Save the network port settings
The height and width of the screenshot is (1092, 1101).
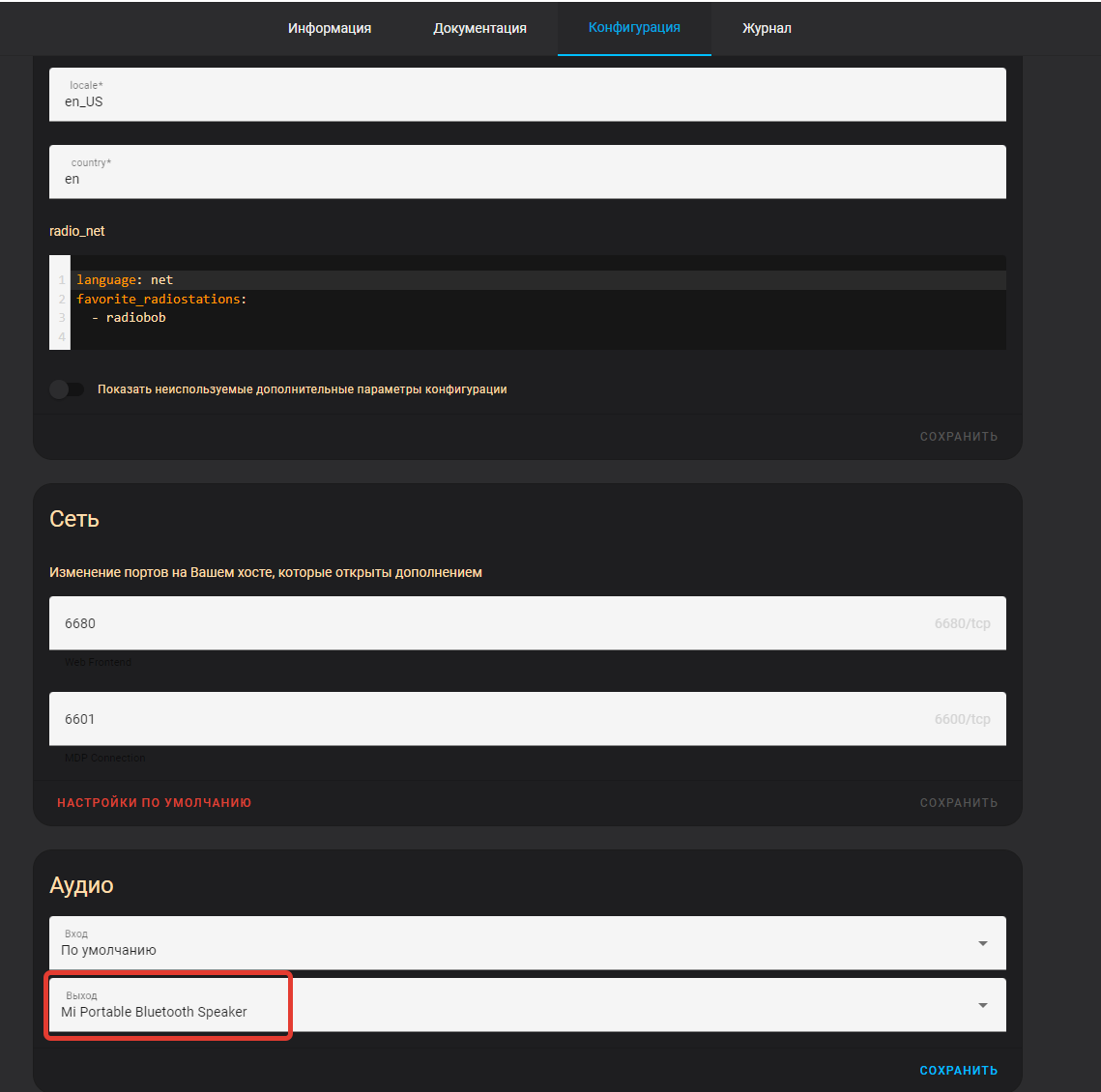click(958, 802)
